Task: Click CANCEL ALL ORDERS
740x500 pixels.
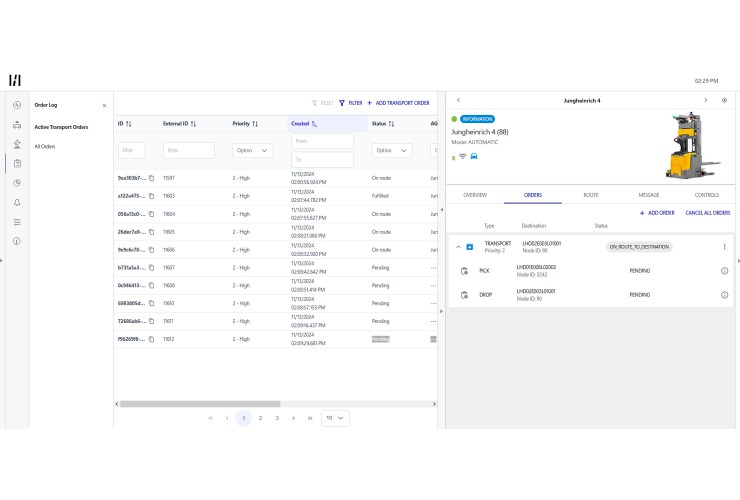Action: tap(707, 213)
